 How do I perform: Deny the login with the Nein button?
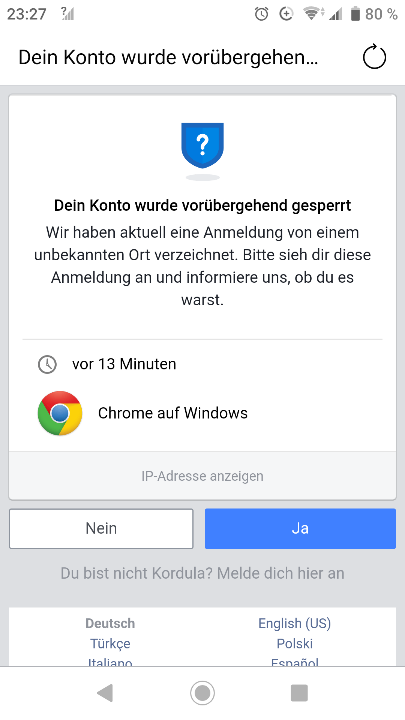(101, 528)
